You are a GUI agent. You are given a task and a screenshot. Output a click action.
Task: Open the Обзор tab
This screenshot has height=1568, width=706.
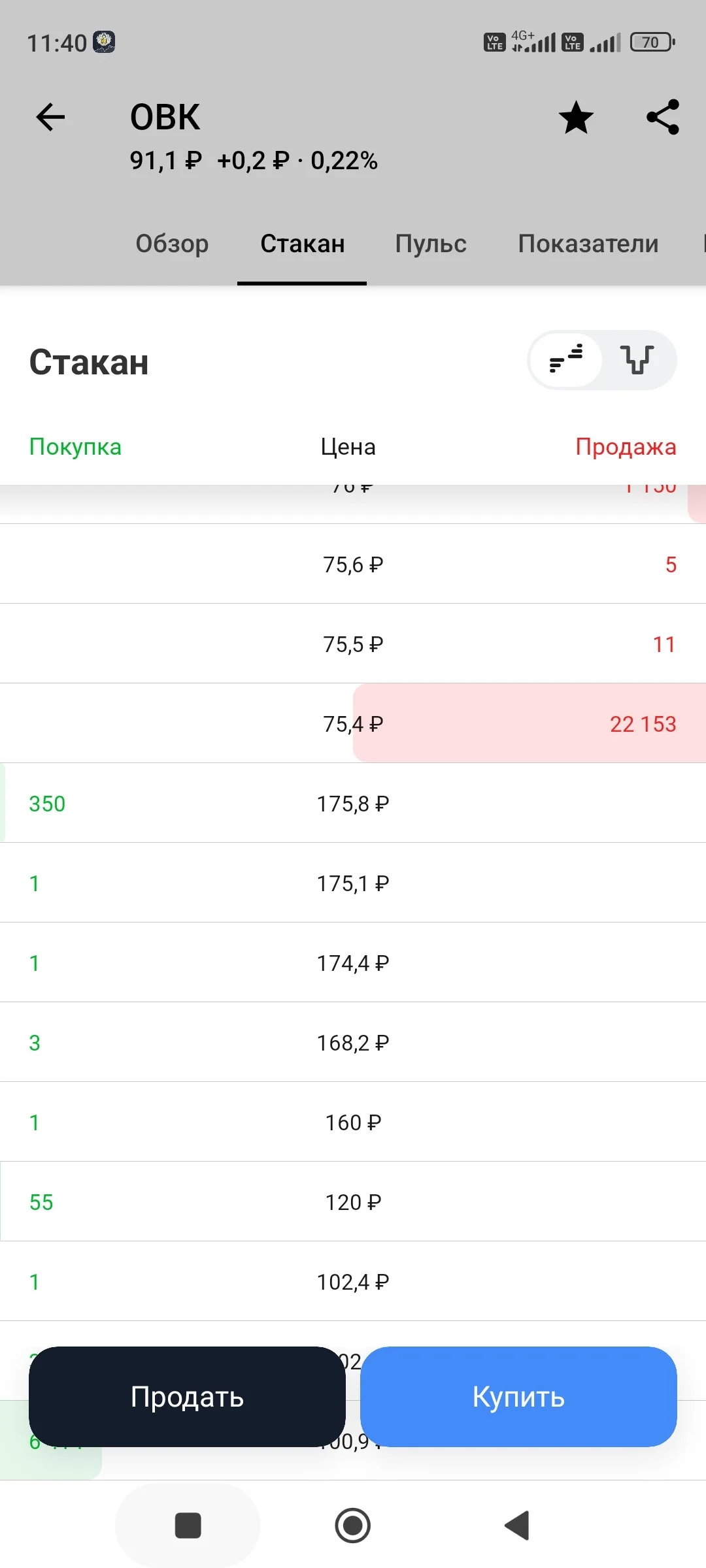[x=172, y=244]
